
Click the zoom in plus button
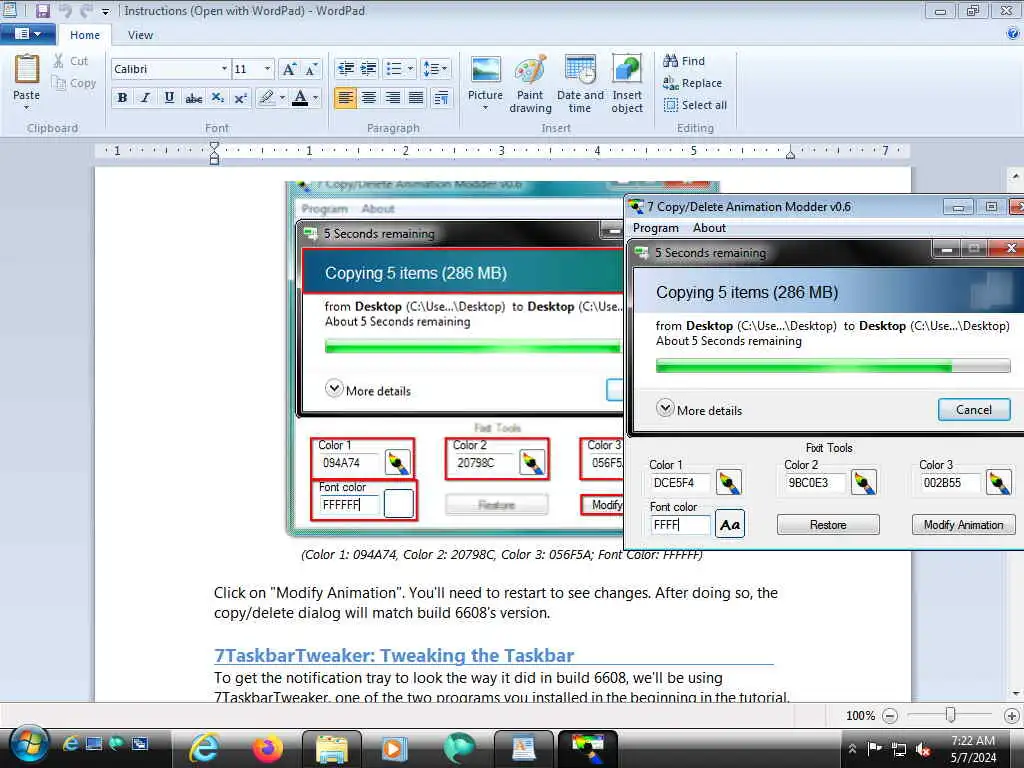[1012, 716]
